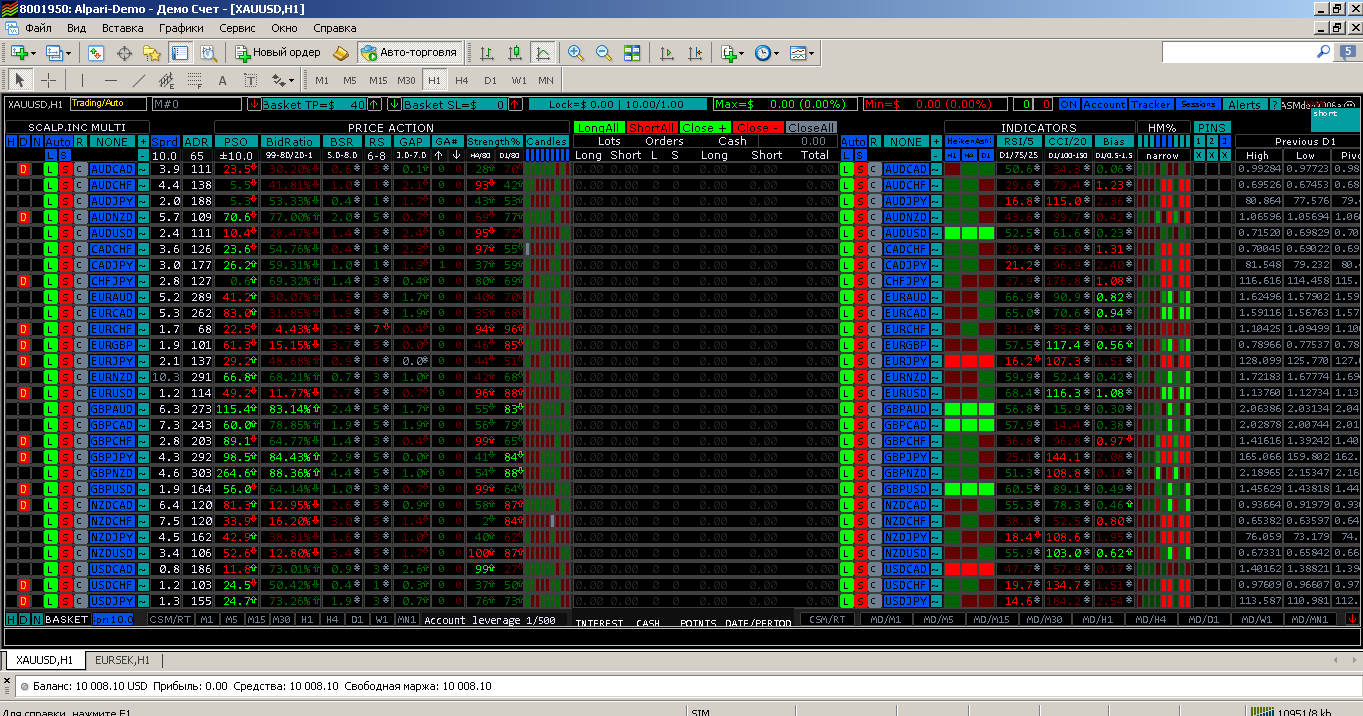Open the Account panel button
Screen dimensions: 1363x716
coord(1104,104)
